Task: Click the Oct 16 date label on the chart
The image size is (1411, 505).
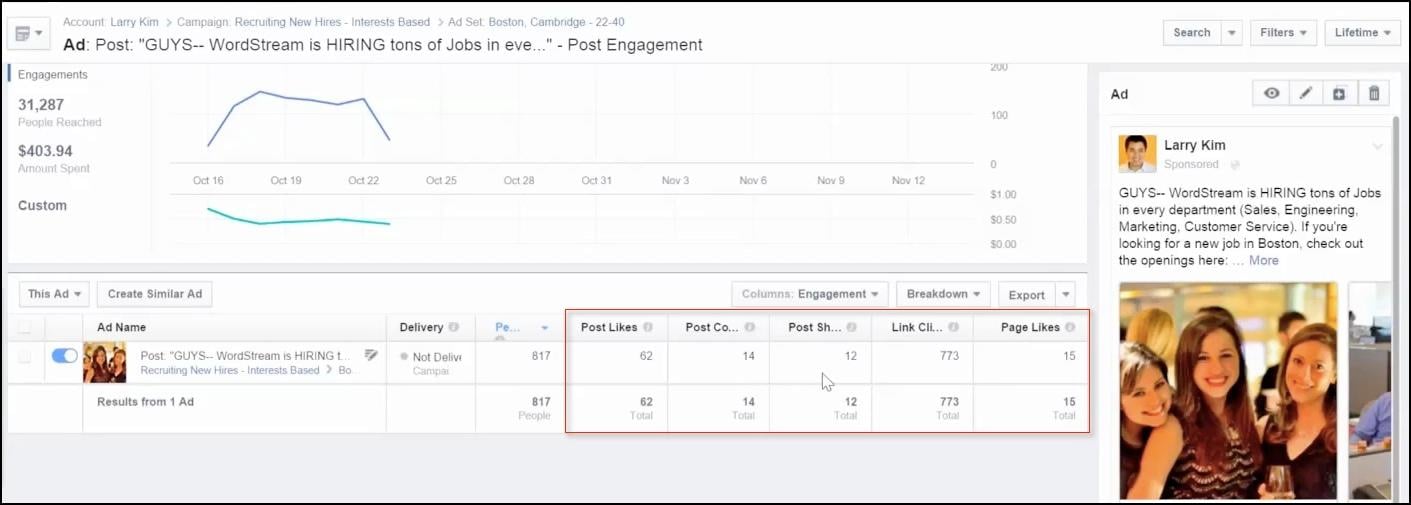Action: [x=208, y=180]
